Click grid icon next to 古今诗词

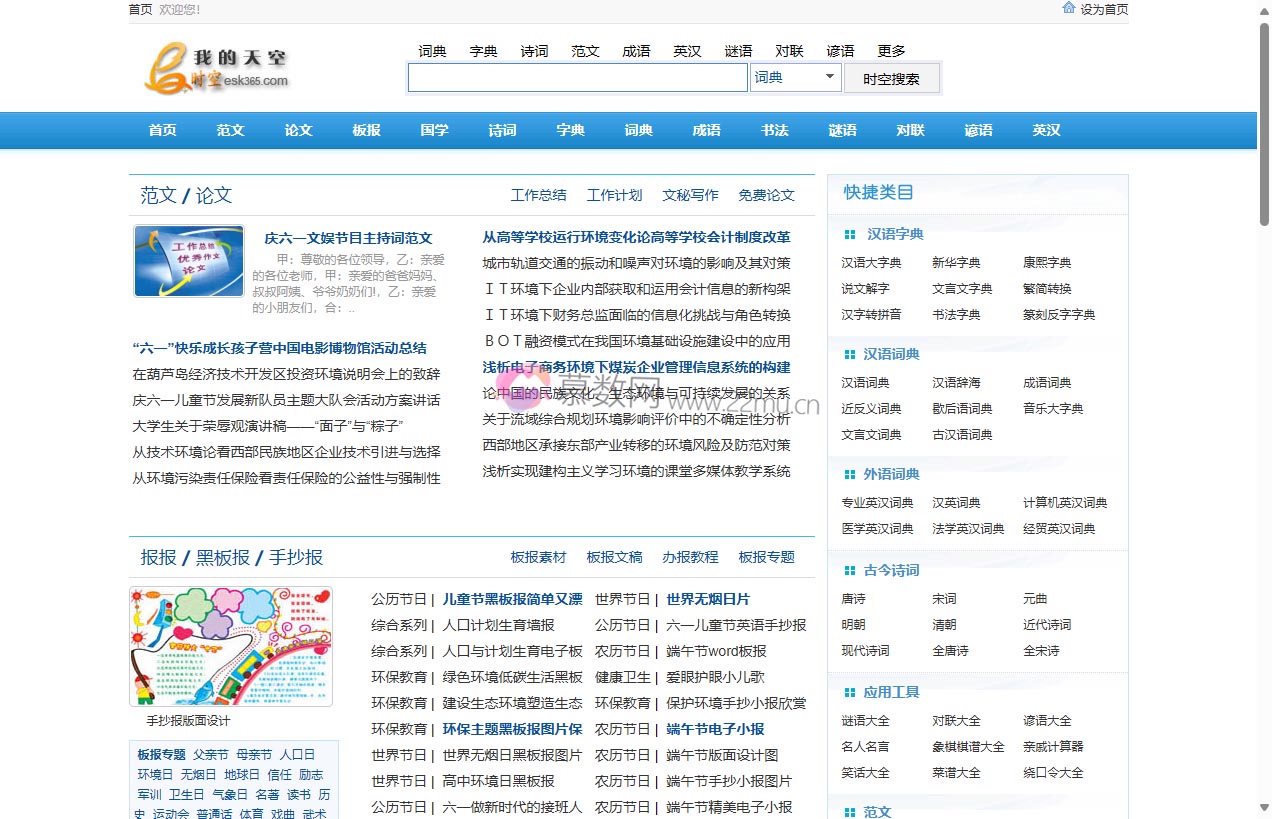tap(850, 571)
